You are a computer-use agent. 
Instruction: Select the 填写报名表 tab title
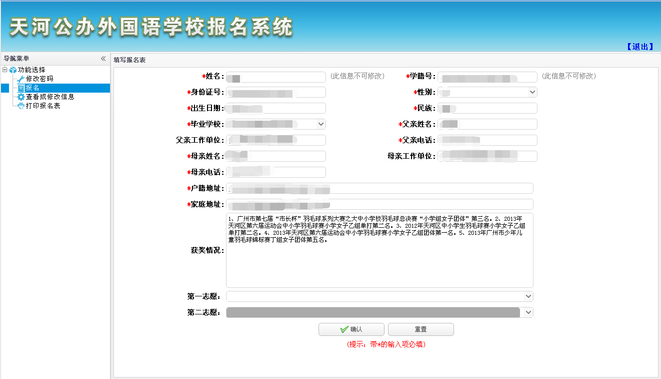(129, 60)
